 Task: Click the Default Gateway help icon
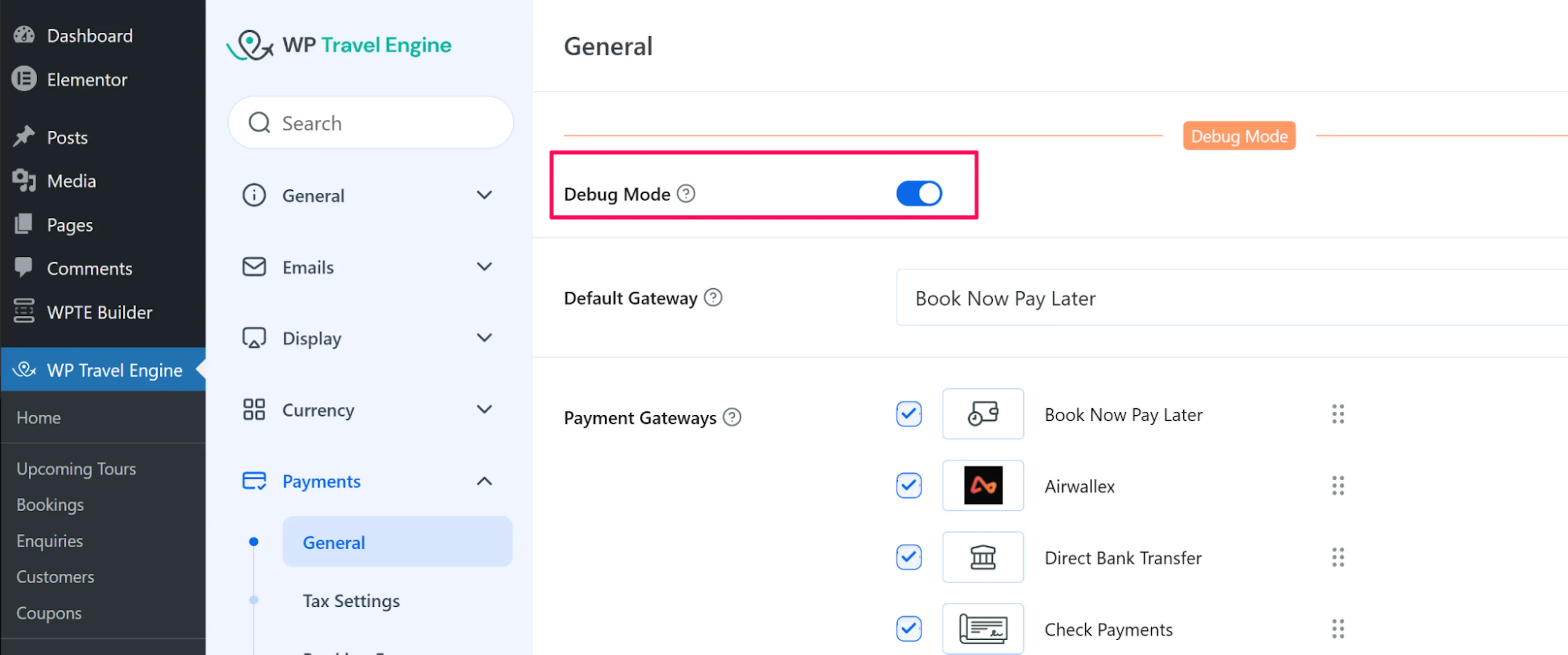tap(713, 298)
